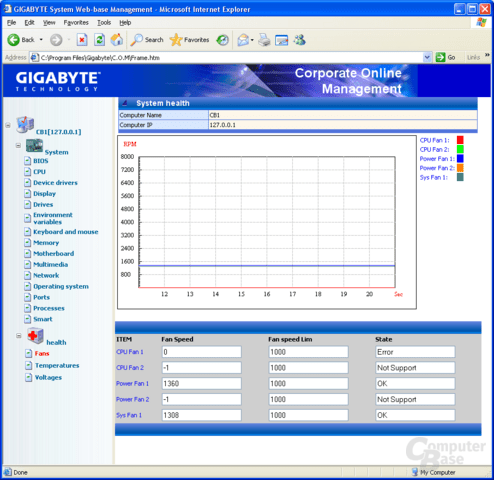Open the Processes tree entry
The image size is (494, 480).
point(49,308)
